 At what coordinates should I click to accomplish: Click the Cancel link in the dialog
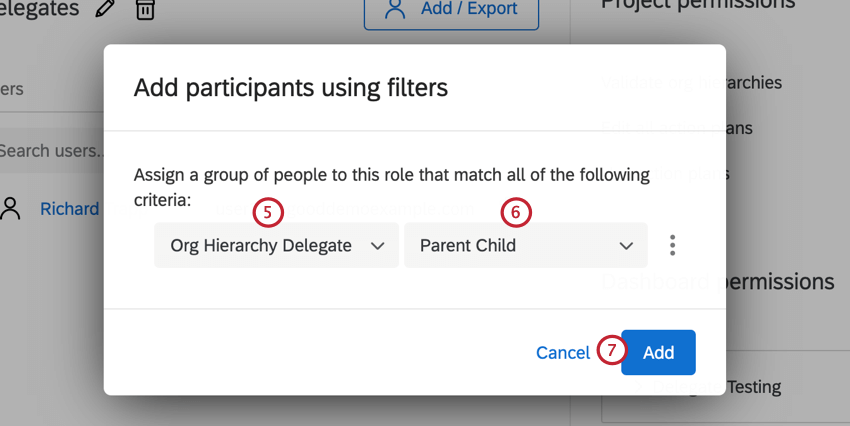pyautogui.click(x=562, y=352)
